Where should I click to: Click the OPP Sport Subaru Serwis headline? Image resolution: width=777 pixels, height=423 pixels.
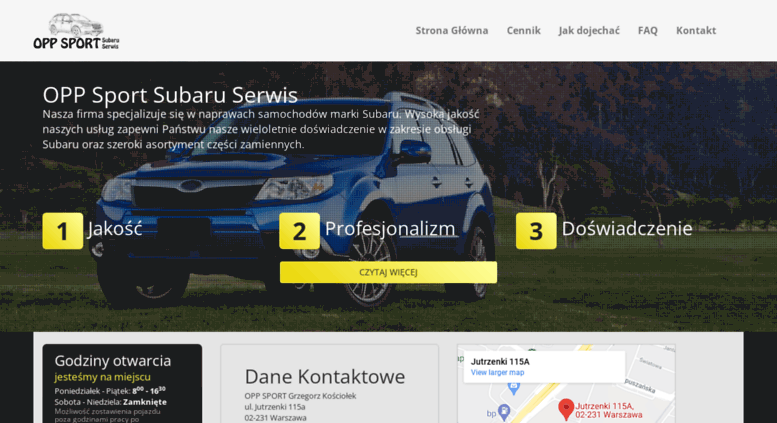coord(170,95)
